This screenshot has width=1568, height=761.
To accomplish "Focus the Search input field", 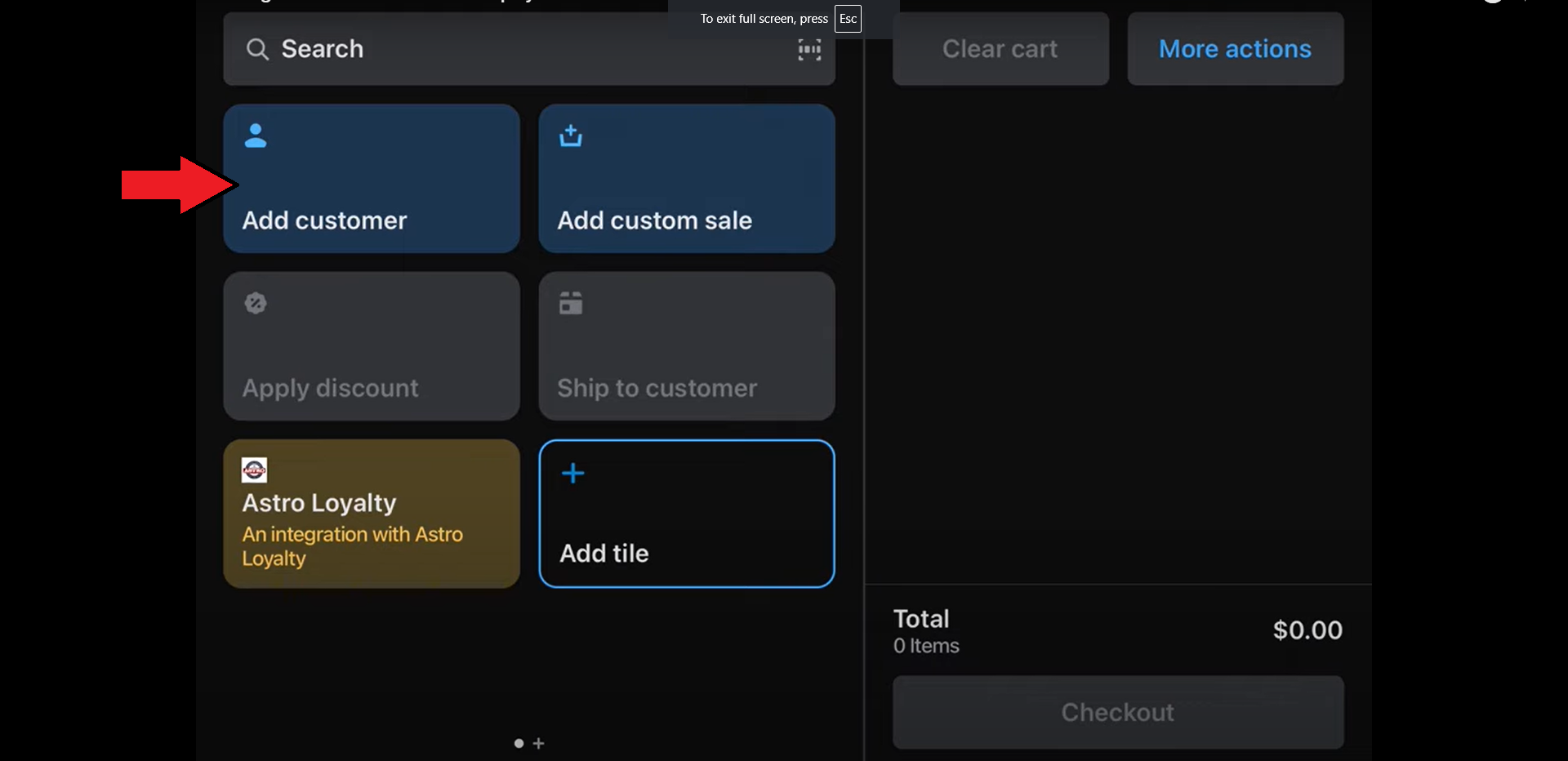I will point(523,49).
